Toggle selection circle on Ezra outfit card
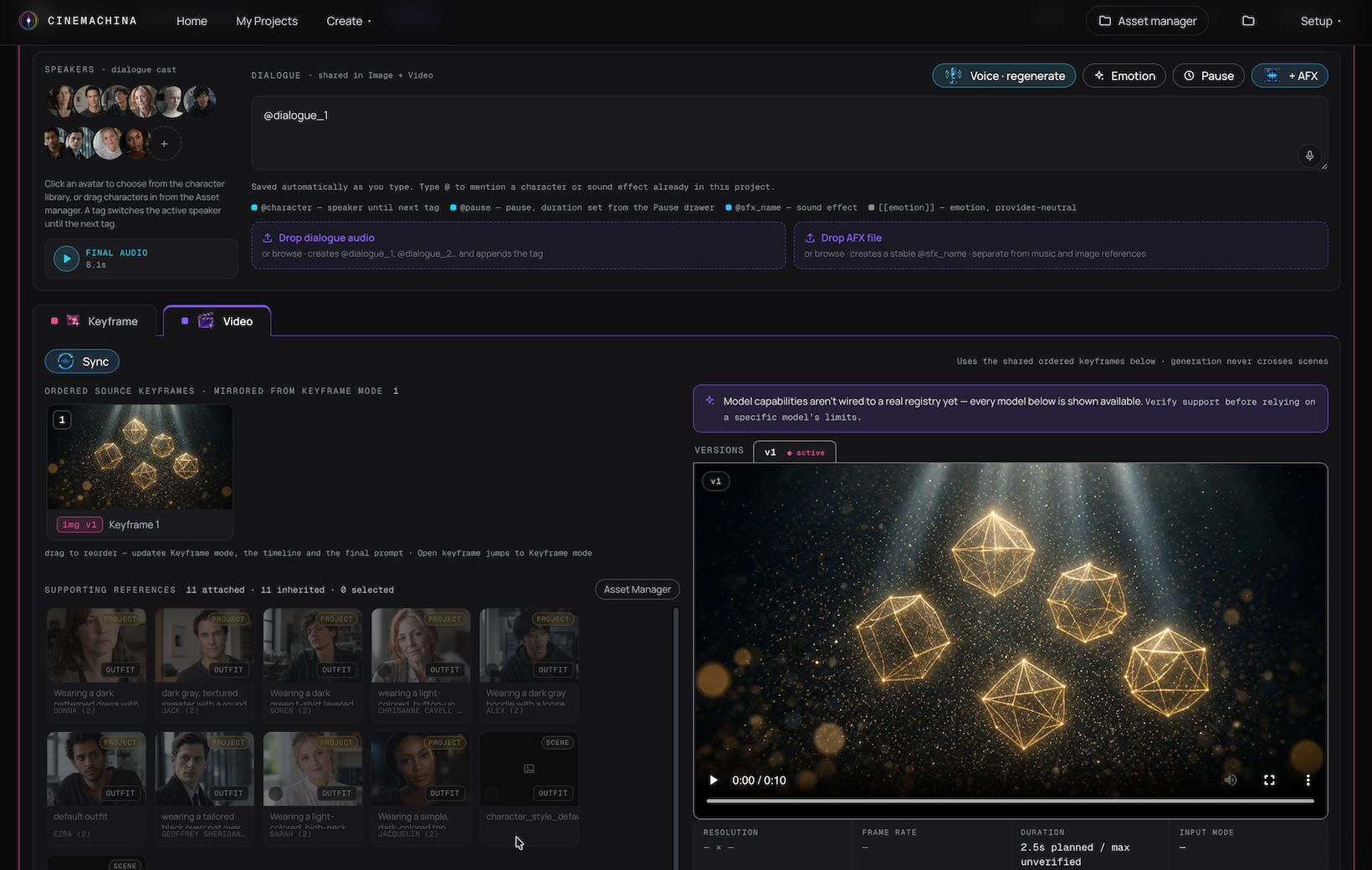 [x=59, y=793]
